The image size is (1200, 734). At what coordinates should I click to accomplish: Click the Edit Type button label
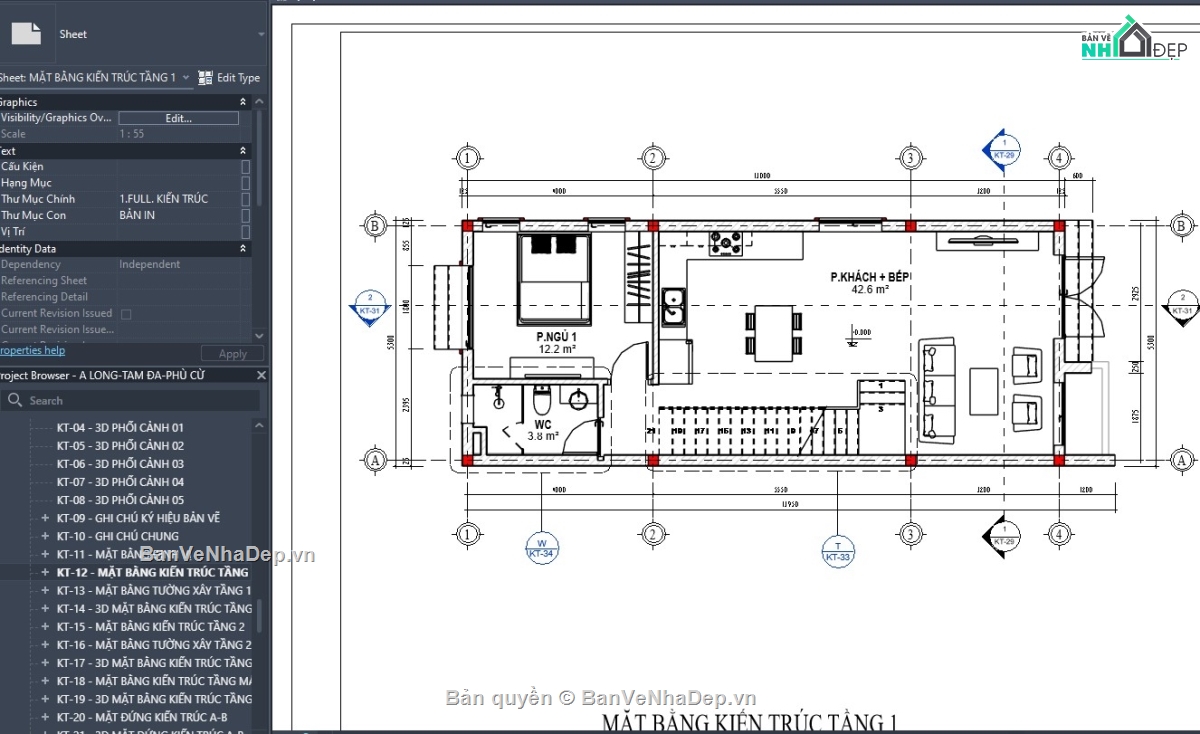238,77
